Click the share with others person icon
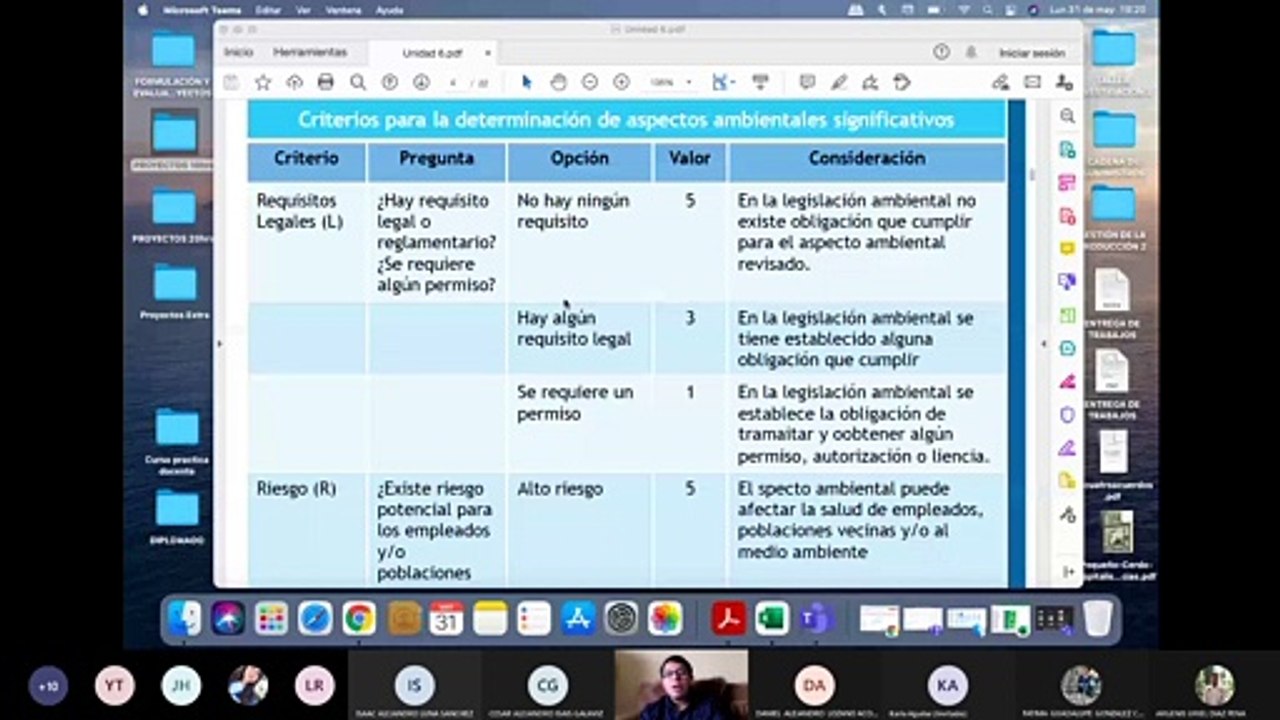 [x=1064, y=82]
